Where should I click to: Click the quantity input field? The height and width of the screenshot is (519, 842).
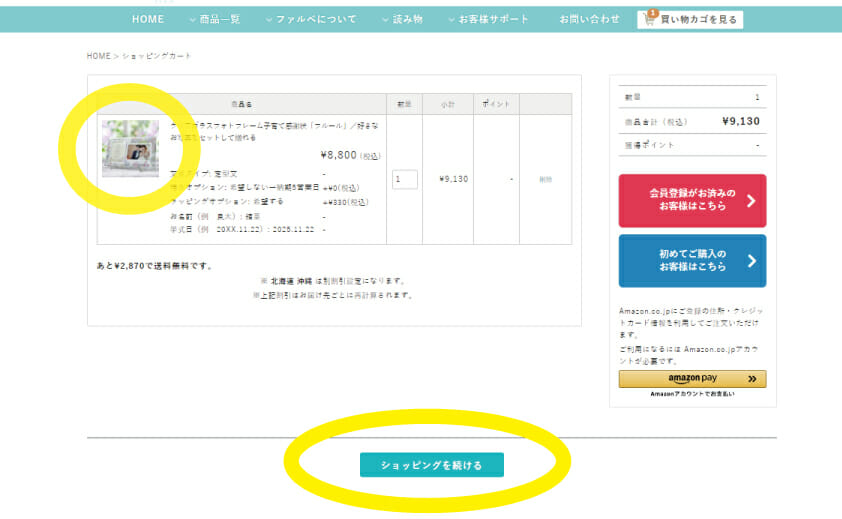pyautogui.click(x=404, y=180)
